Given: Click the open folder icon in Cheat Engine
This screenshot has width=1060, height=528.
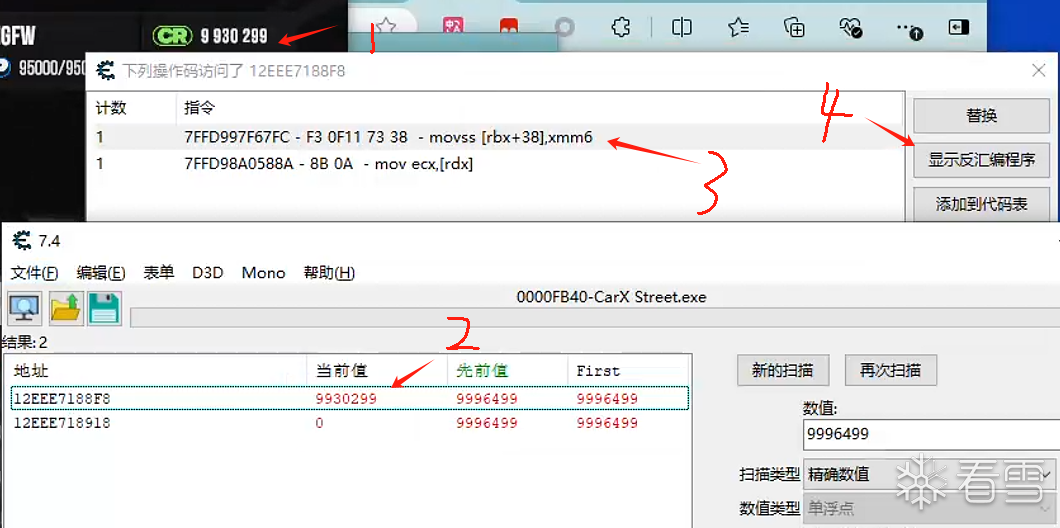Looking at the screenshot, I should [x=66, y=308].
